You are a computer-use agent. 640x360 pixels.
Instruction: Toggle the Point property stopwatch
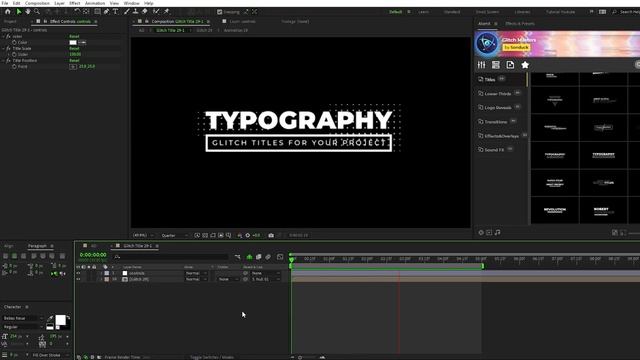(14, 66)
